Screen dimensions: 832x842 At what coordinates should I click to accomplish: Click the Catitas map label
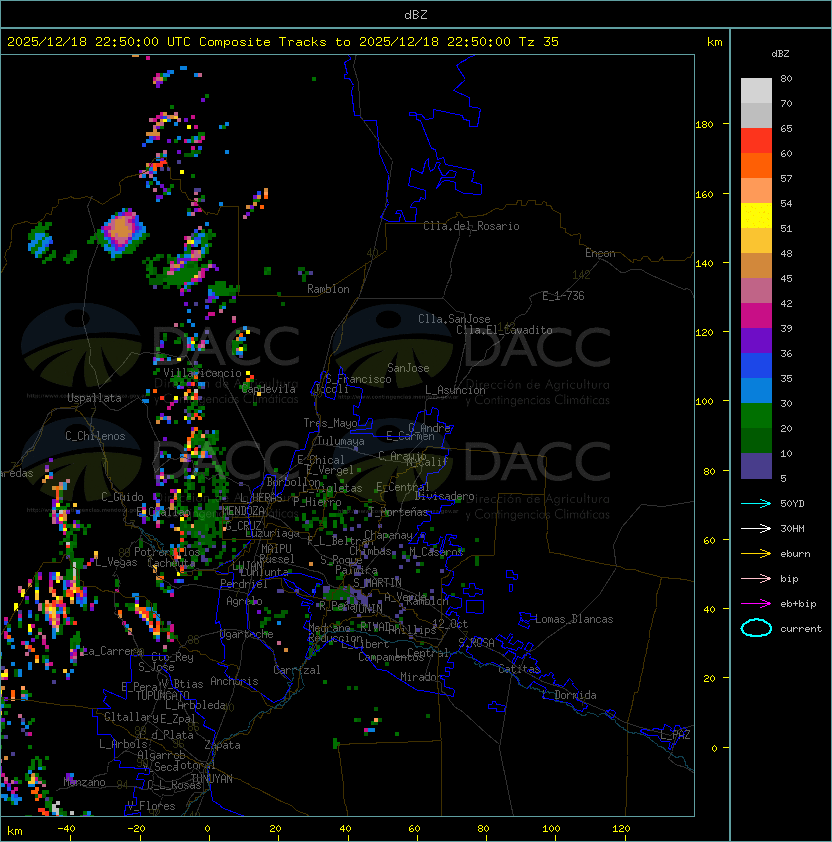[x=519, y=669]
